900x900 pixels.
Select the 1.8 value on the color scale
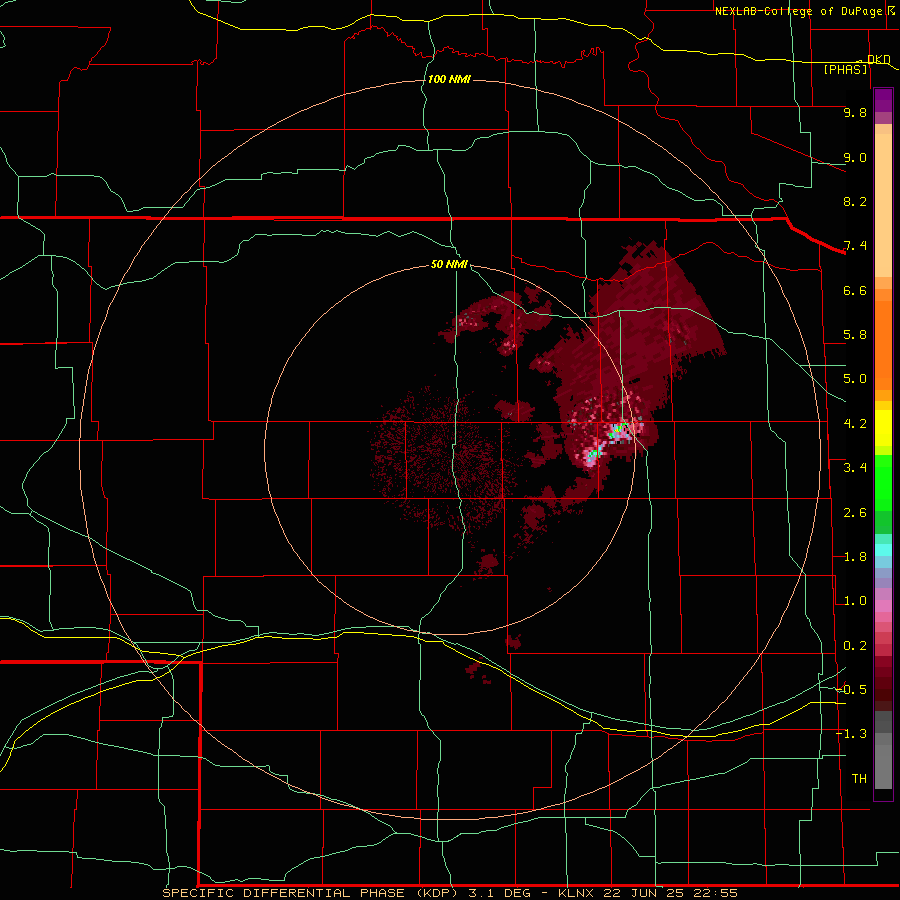[855, 557]
